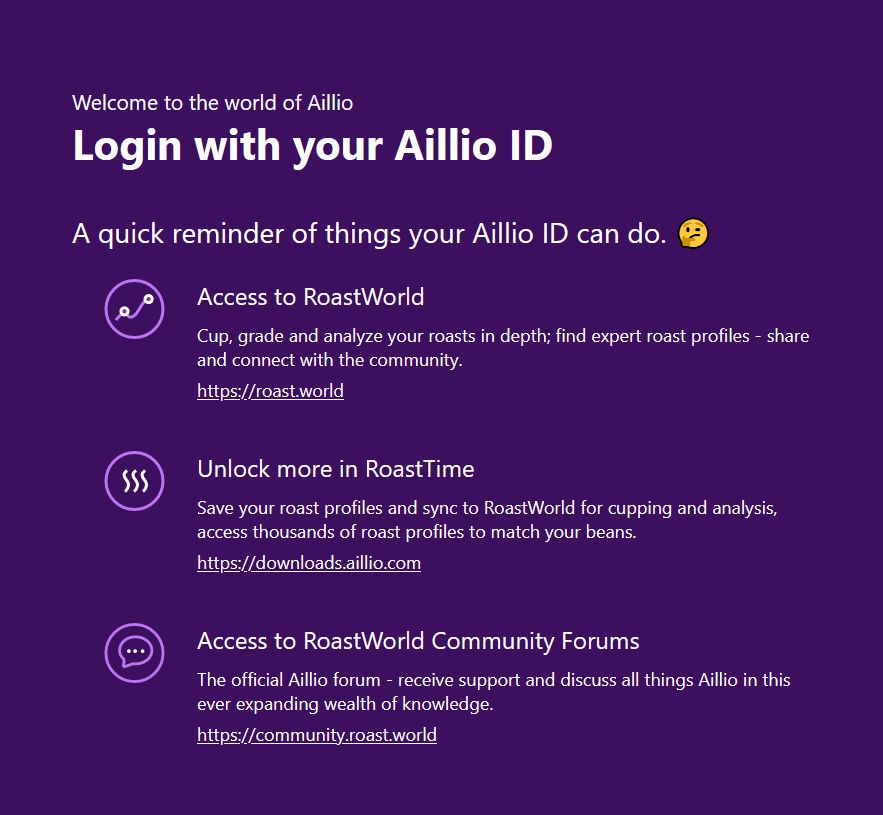Click "Aillio ID" in the bold title
The width and height of the screenshot is (883, 815).
[473, 146]
